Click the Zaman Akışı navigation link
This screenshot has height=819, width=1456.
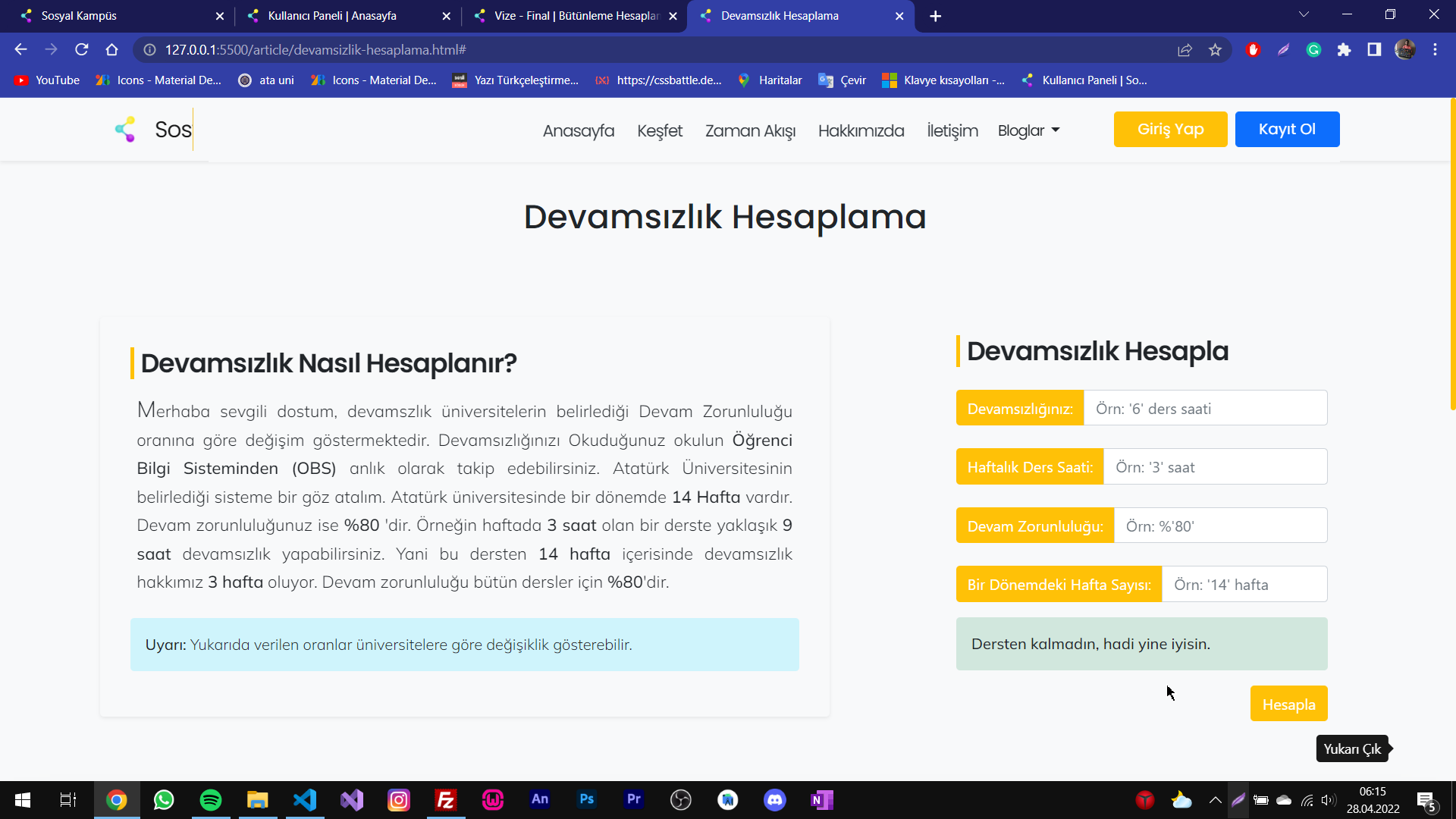click(750, 130)
